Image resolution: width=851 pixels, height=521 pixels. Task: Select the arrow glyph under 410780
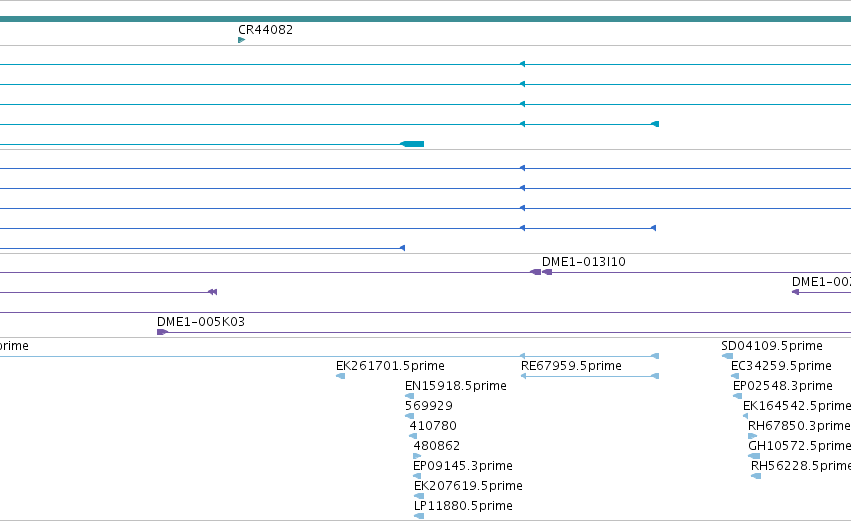(x=413, y=436)
